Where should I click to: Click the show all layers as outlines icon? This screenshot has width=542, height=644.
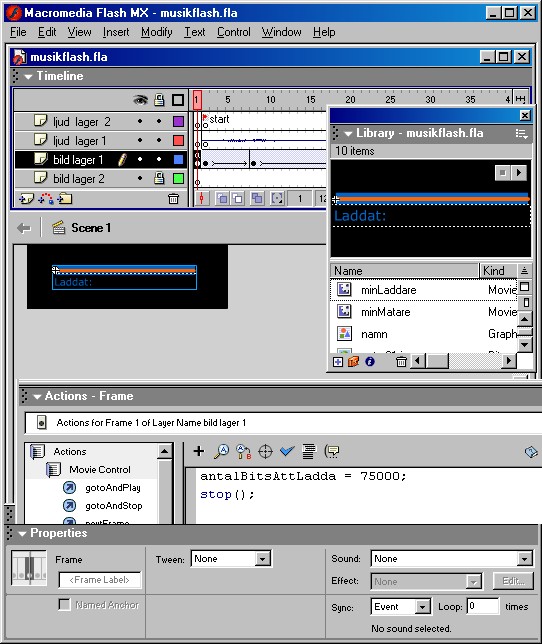pyautogui.click(x=178, y=100)
